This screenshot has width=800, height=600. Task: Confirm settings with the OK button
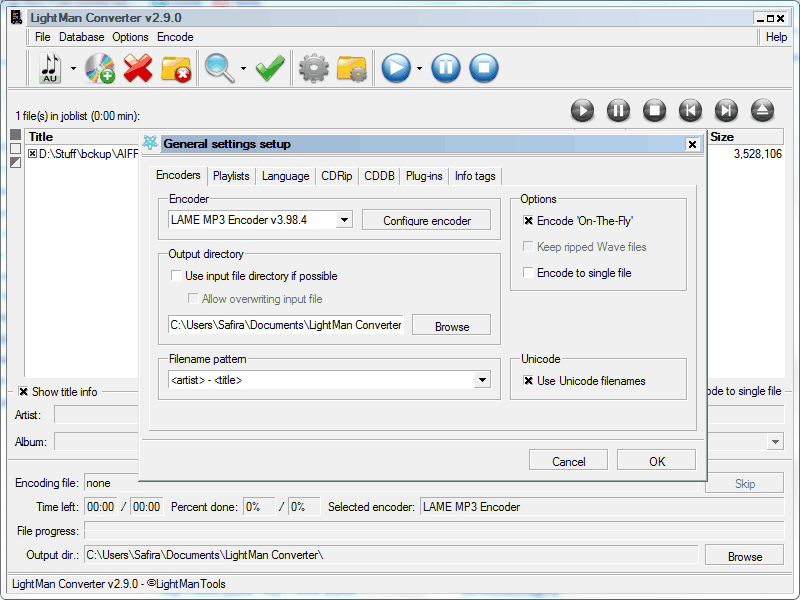click(657, 461)
